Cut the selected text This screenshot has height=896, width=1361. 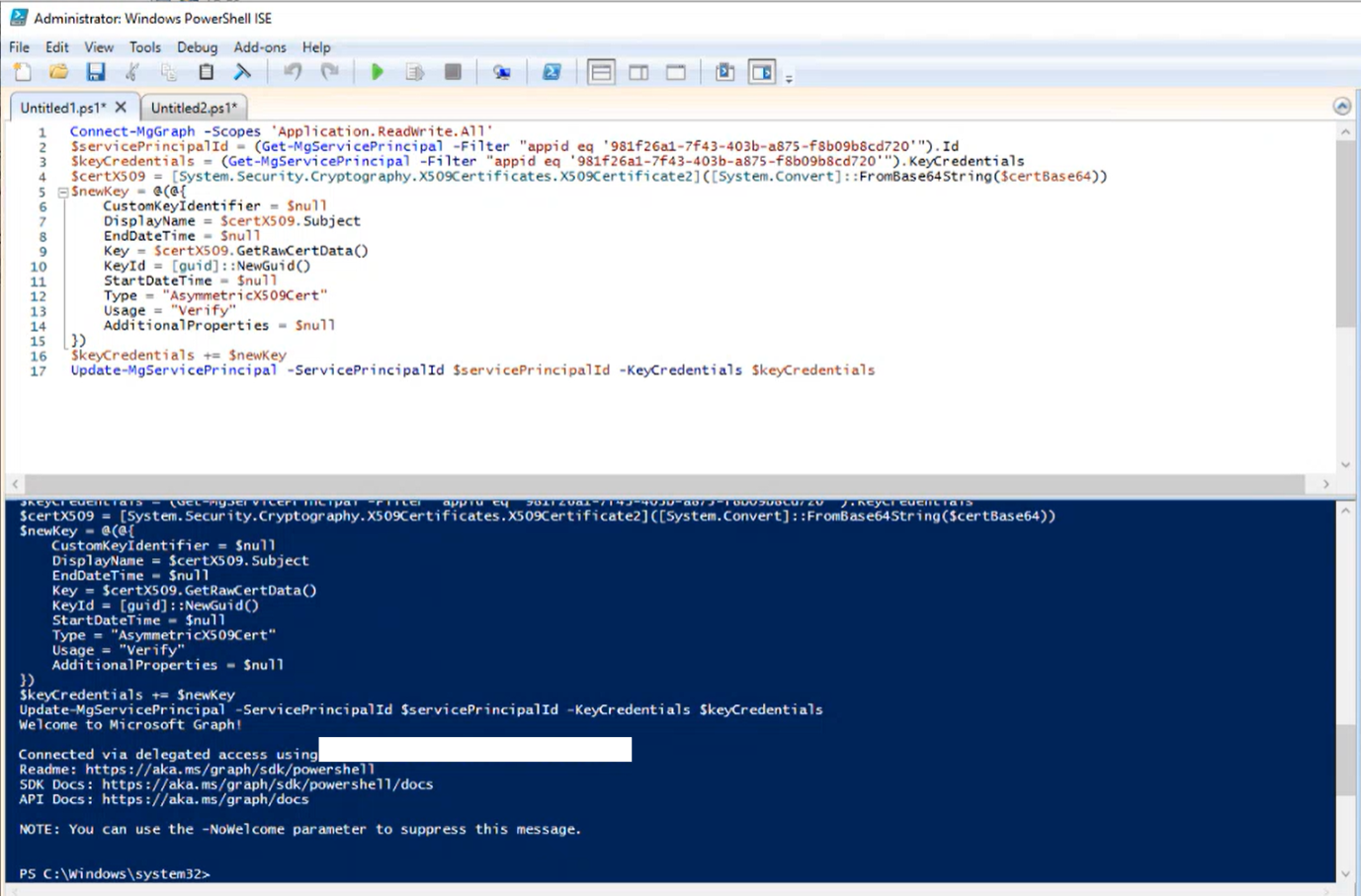click(x=131, y=72)
